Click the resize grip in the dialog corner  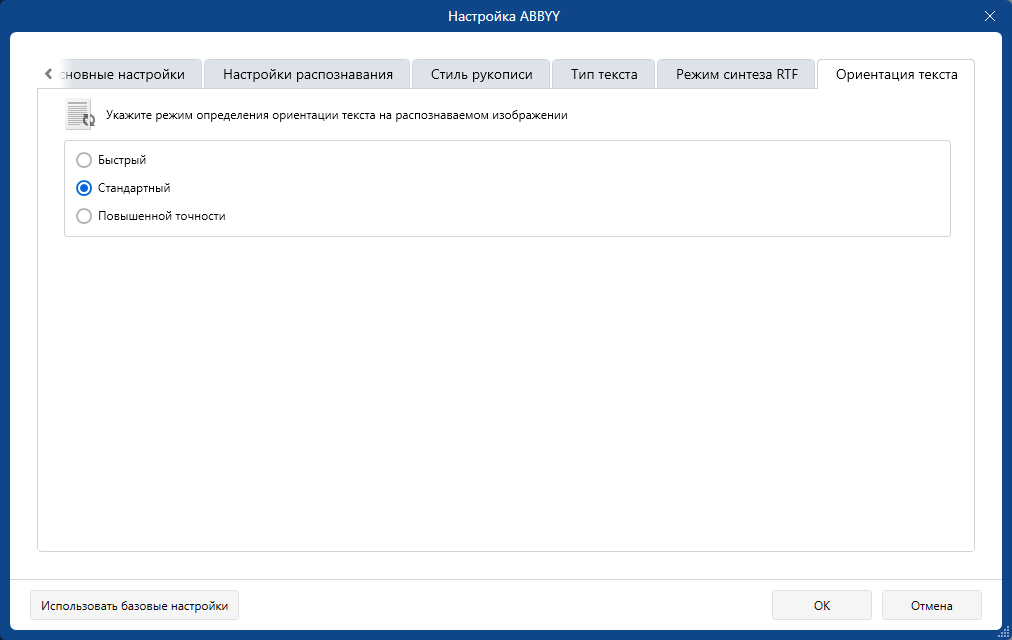(1003, 632)
